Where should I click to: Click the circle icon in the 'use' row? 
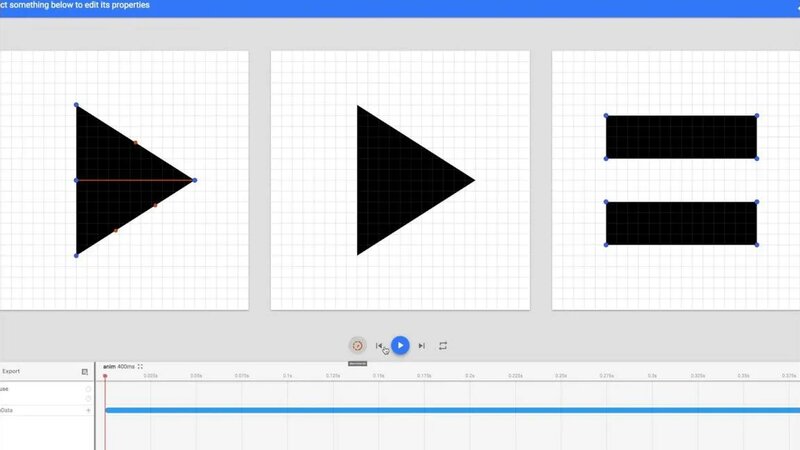[88, 389]
